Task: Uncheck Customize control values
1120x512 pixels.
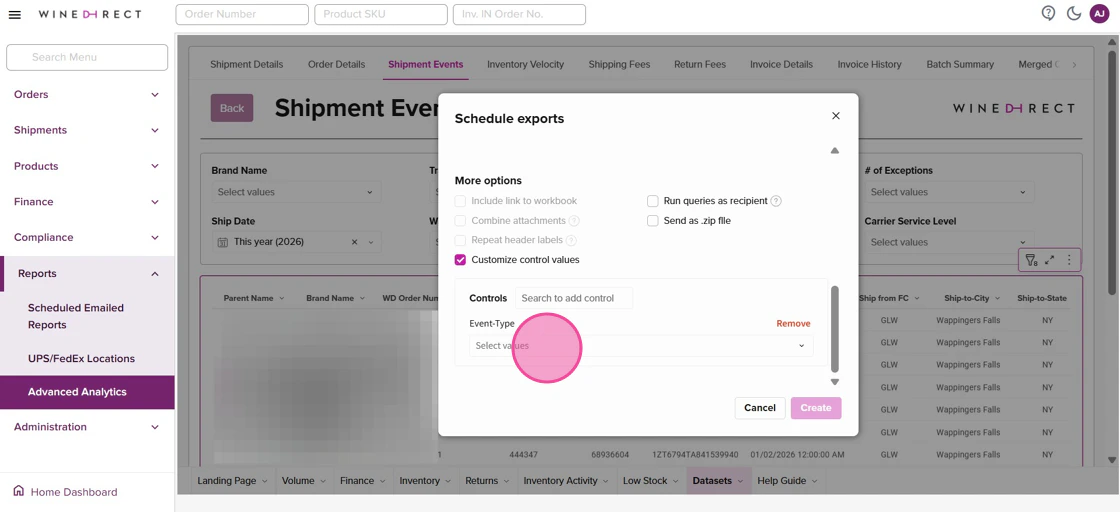Action: (x=461, y=260)
